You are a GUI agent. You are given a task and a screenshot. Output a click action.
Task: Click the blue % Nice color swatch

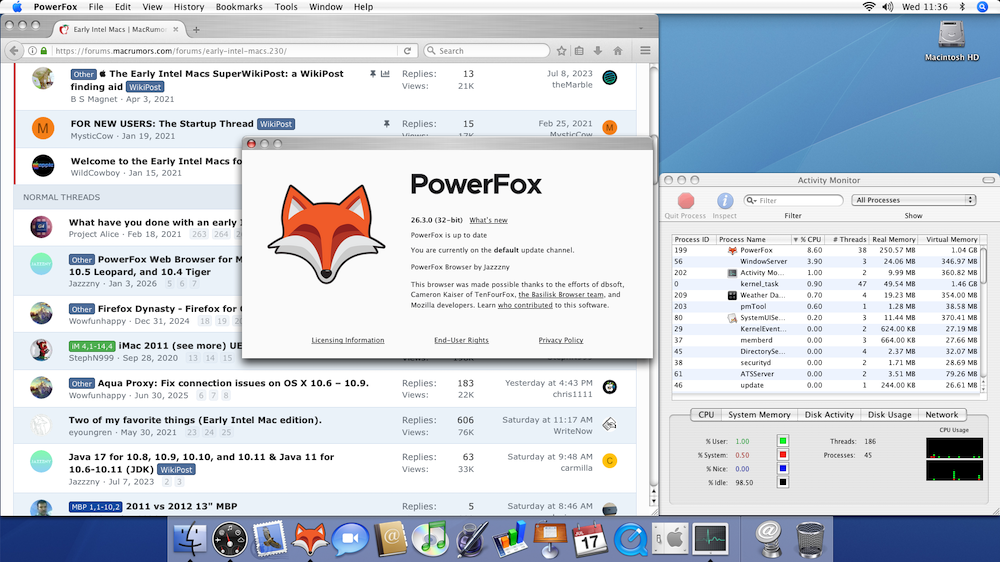click(x=783, y=468)
